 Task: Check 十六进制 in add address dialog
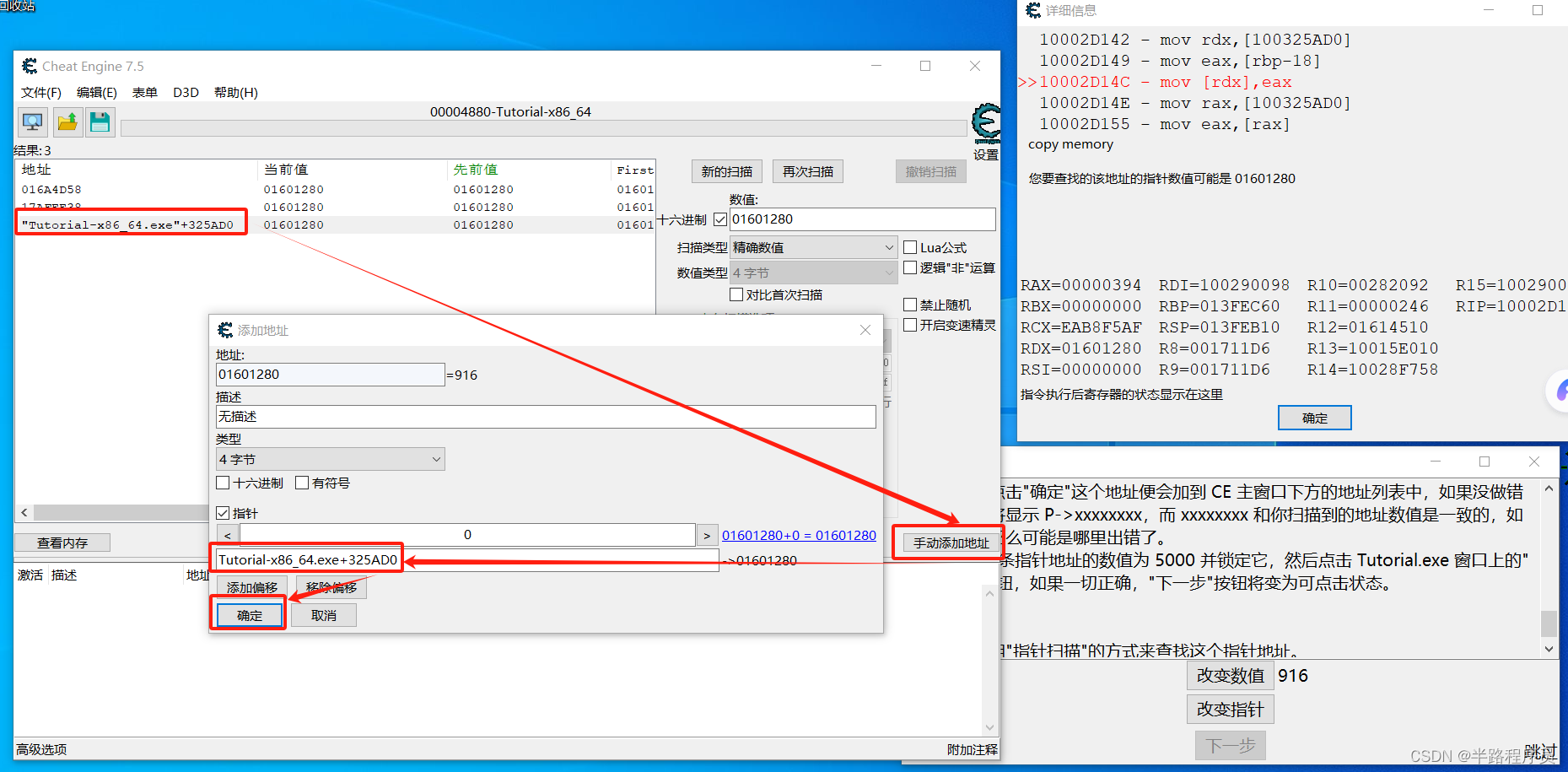(x=223, y=483)
